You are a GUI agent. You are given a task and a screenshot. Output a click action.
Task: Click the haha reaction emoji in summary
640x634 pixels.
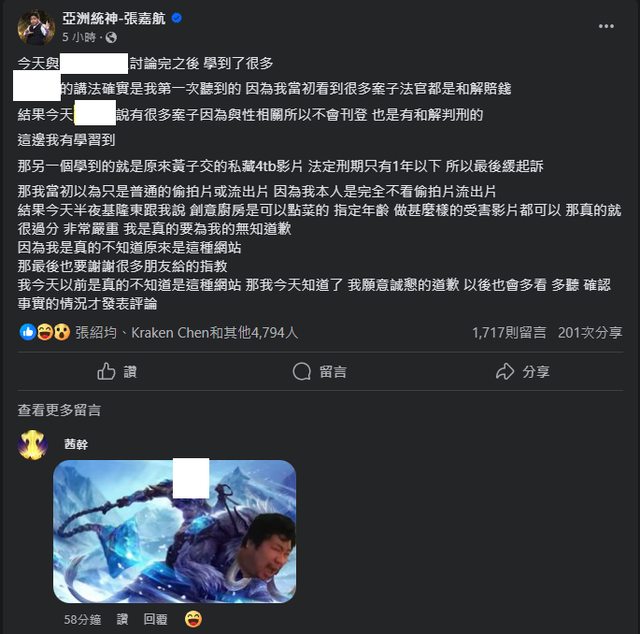(x=44, y=332)
